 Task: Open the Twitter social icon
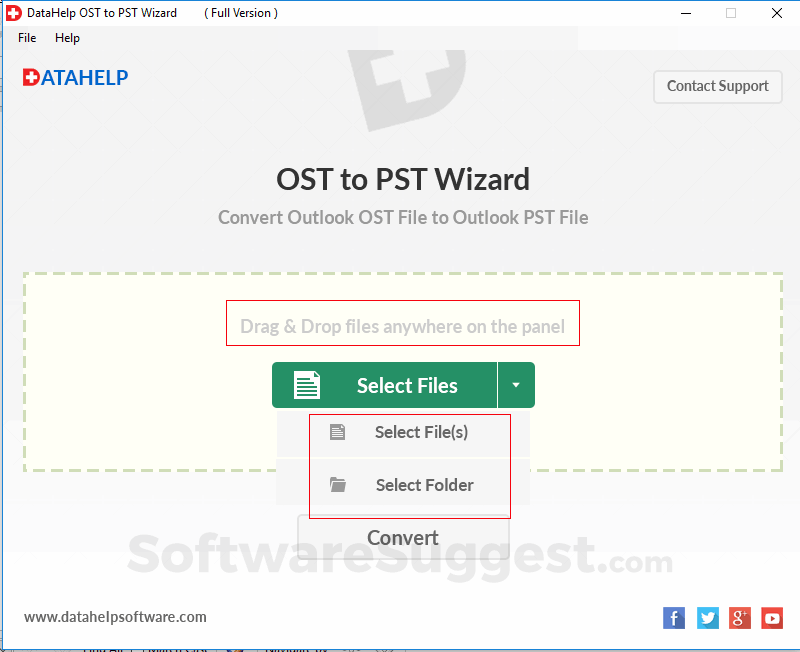[x=708, y=618]
